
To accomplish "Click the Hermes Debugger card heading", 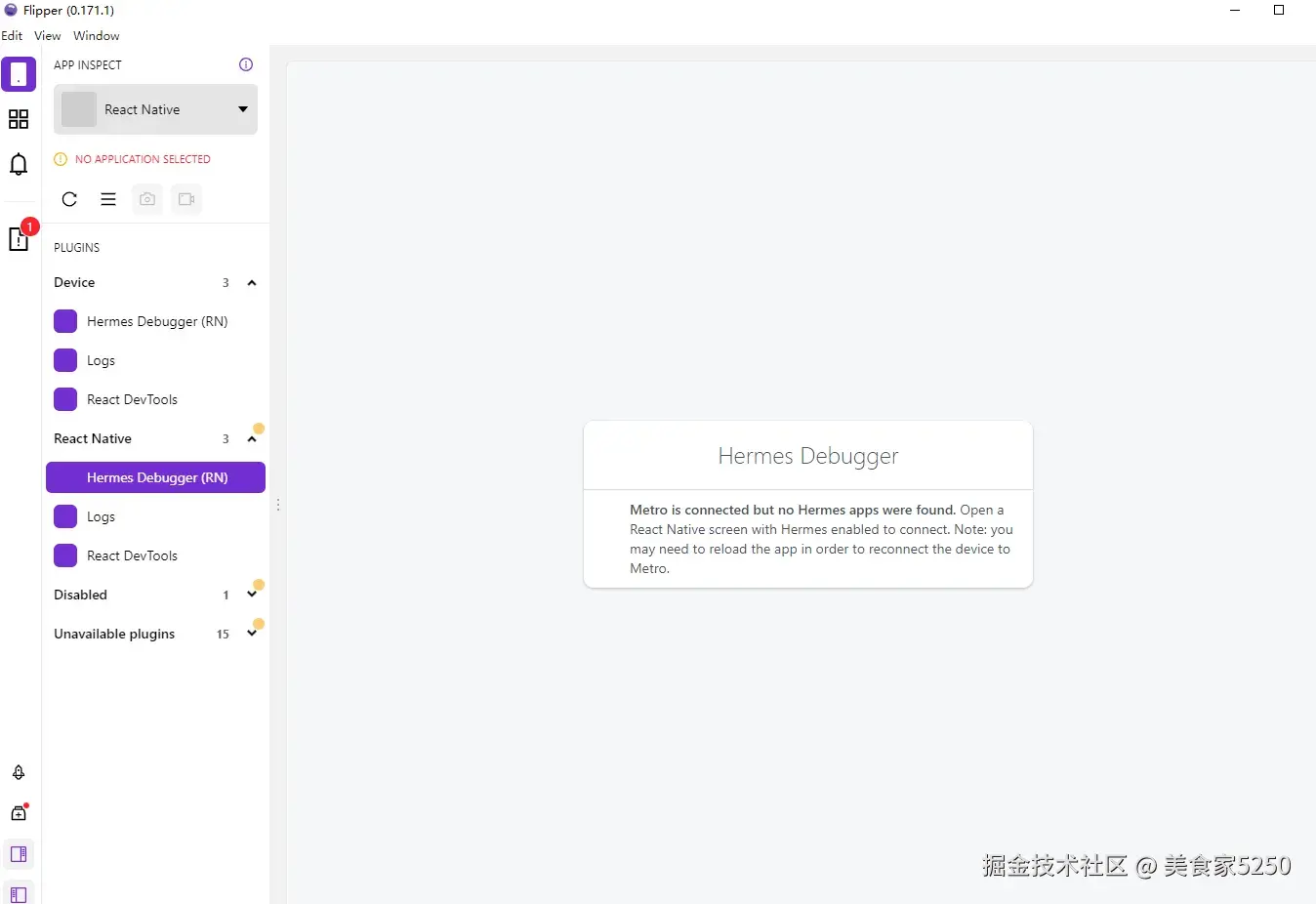I will [x=808, y=456].
